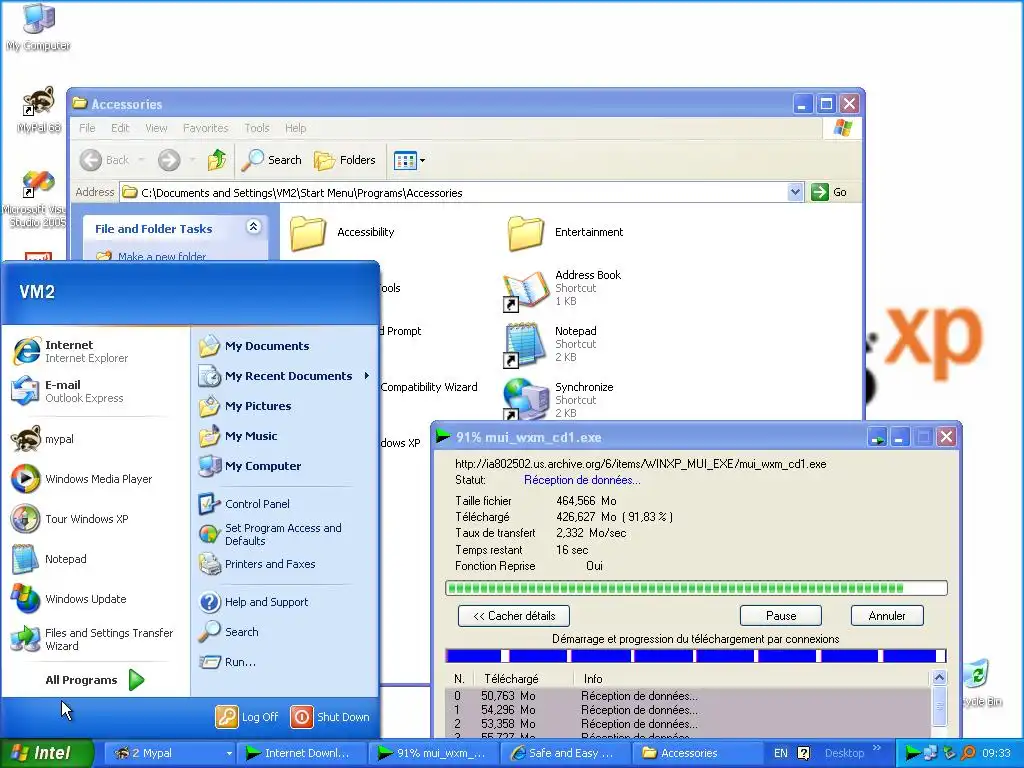Click Make a new folder link

pos(161,256)
